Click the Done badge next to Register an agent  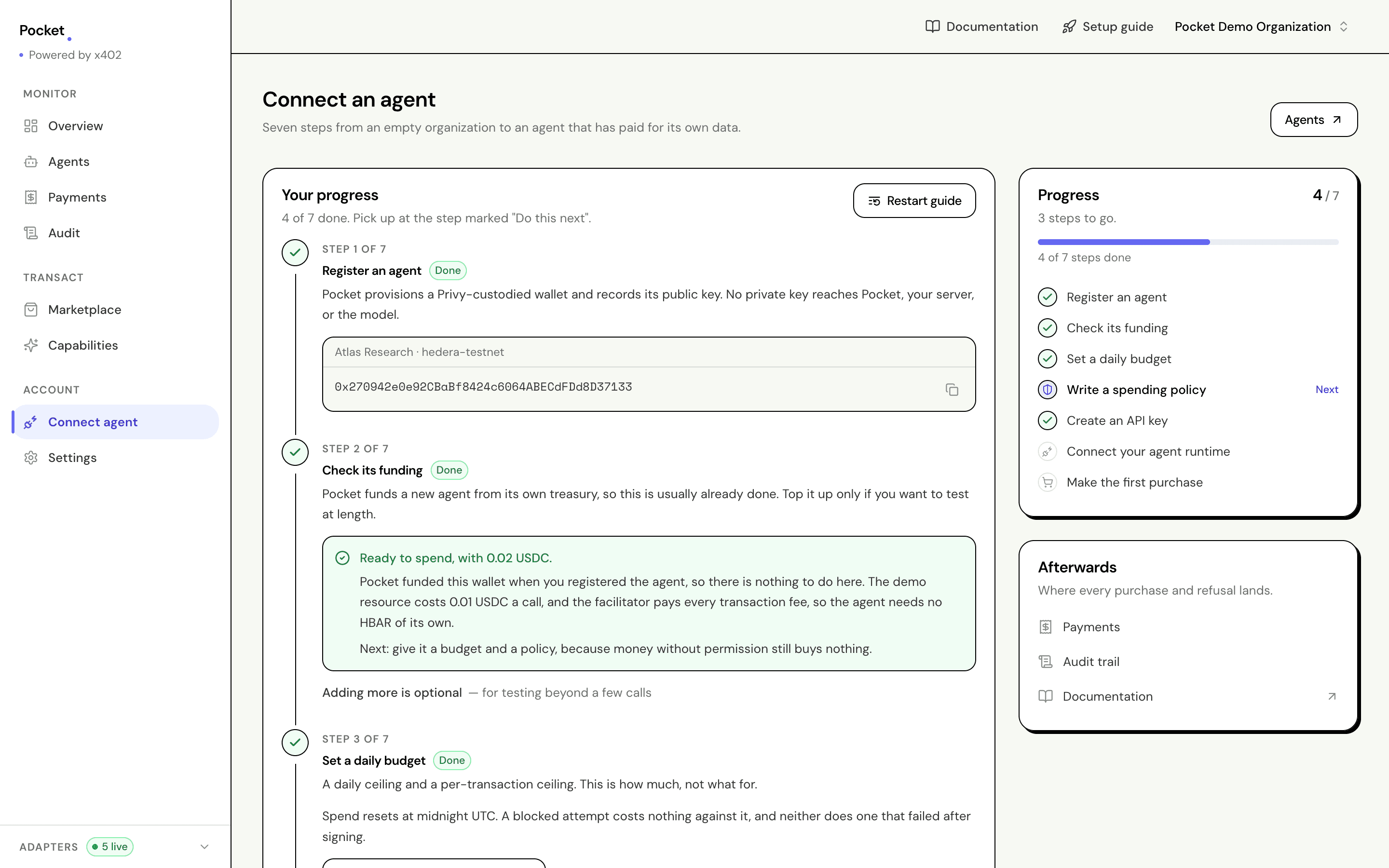448,271
